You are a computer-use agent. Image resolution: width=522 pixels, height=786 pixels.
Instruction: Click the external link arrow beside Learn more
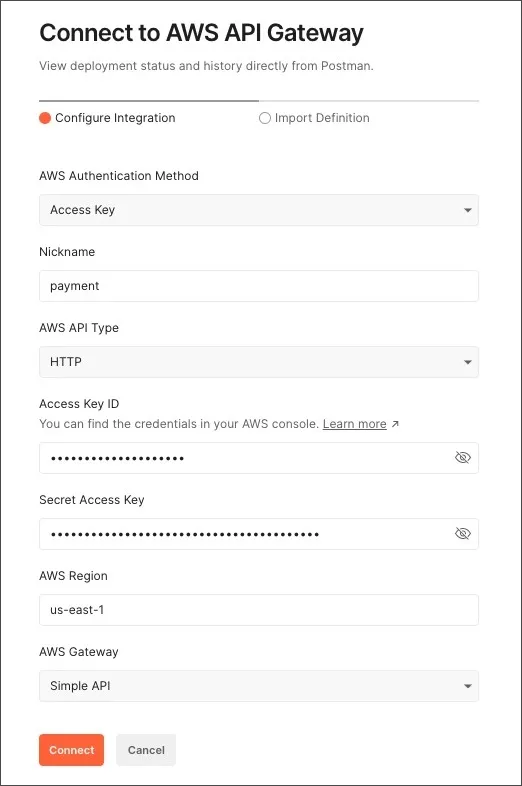395,424
